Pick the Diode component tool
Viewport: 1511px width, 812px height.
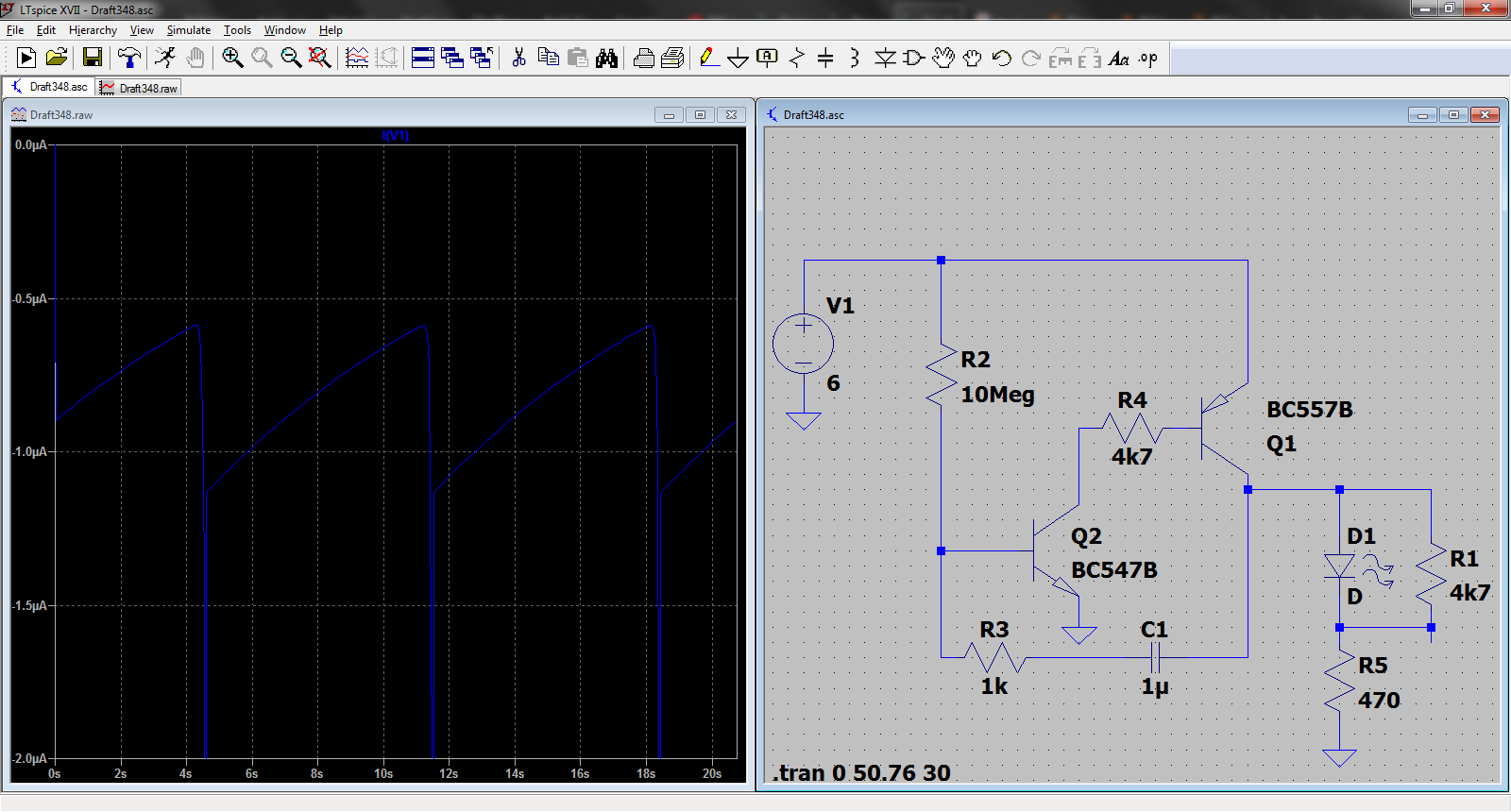(x=884, y=59)
